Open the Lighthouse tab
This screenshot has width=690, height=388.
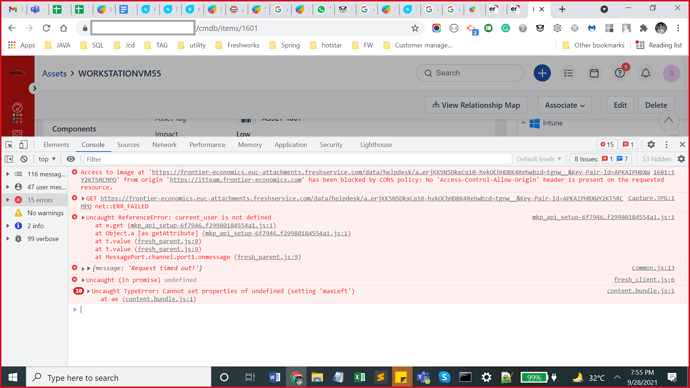tap(376, 145)
